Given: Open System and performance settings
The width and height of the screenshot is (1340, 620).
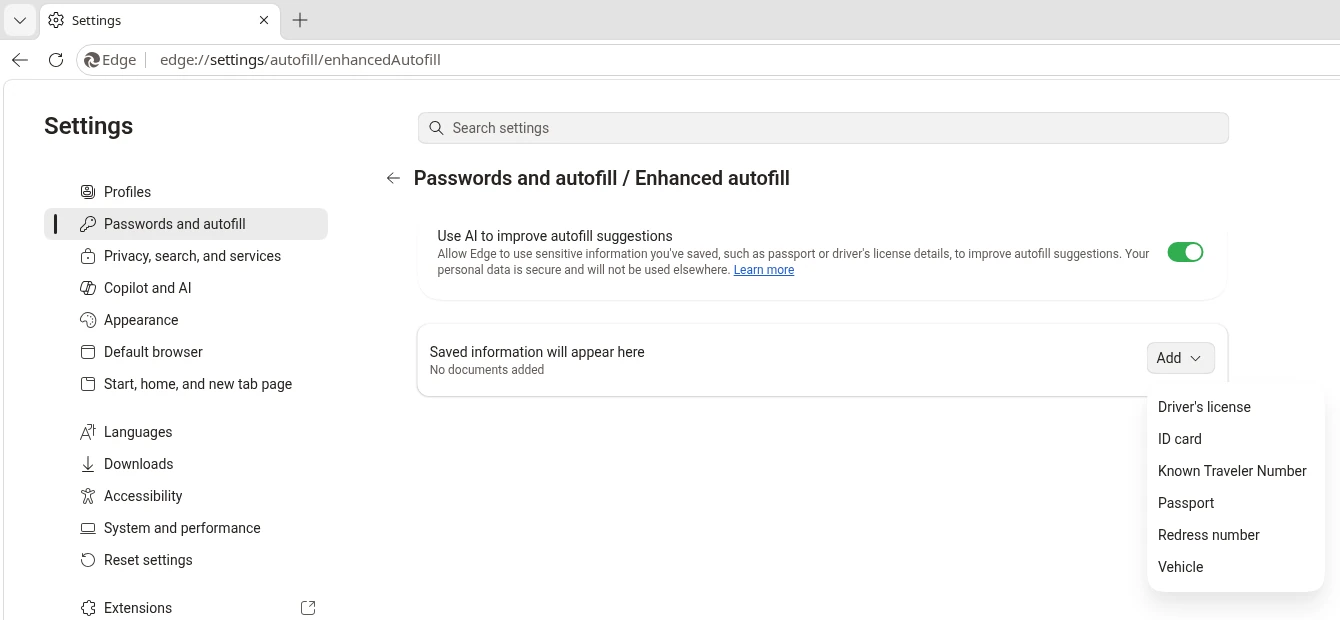Looking at the screenshot, I should coord(186,528).
